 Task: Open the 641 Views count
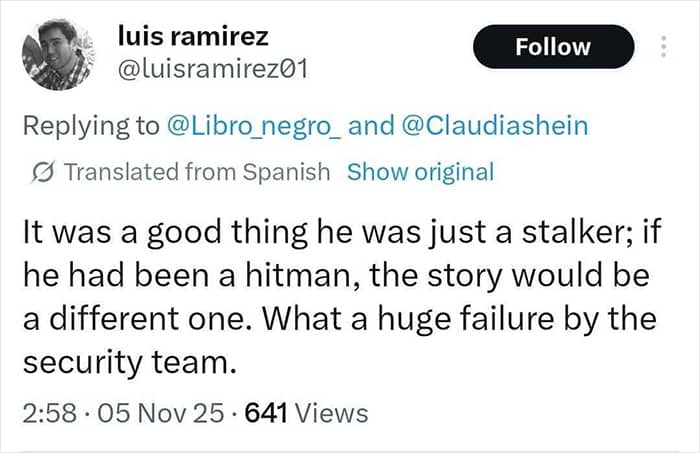pos(306,412)
